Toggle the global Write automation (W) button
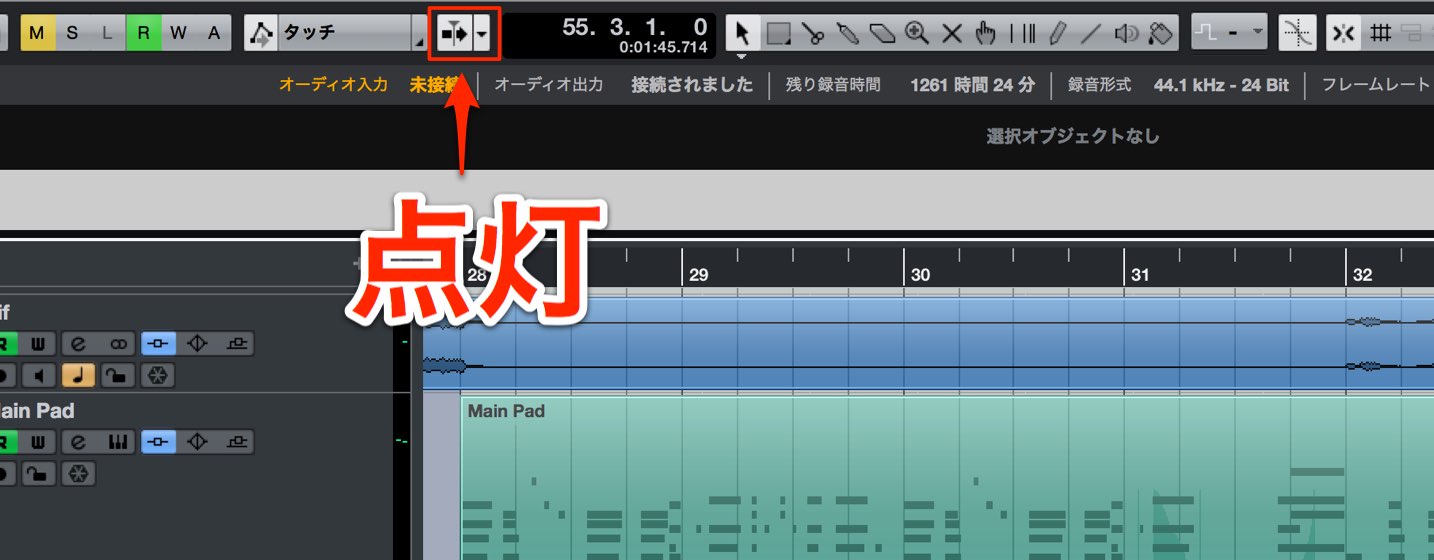Screen dimensions: 1434x560 click(x=178, y=33)
